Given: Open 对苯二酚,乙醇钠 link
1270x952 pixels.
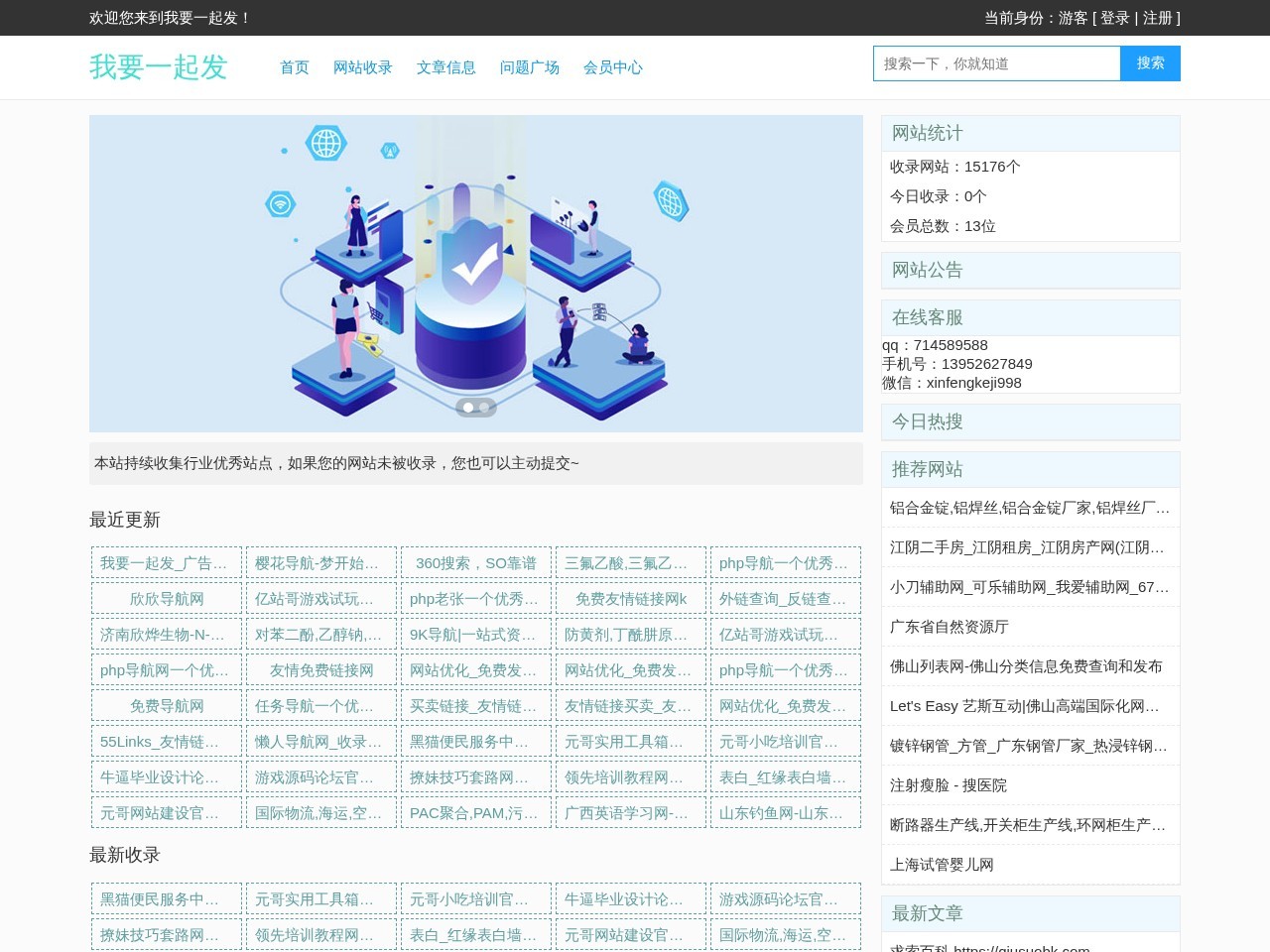Looking at the screenshot, I should pyautogui.click(x=321, y=635).
